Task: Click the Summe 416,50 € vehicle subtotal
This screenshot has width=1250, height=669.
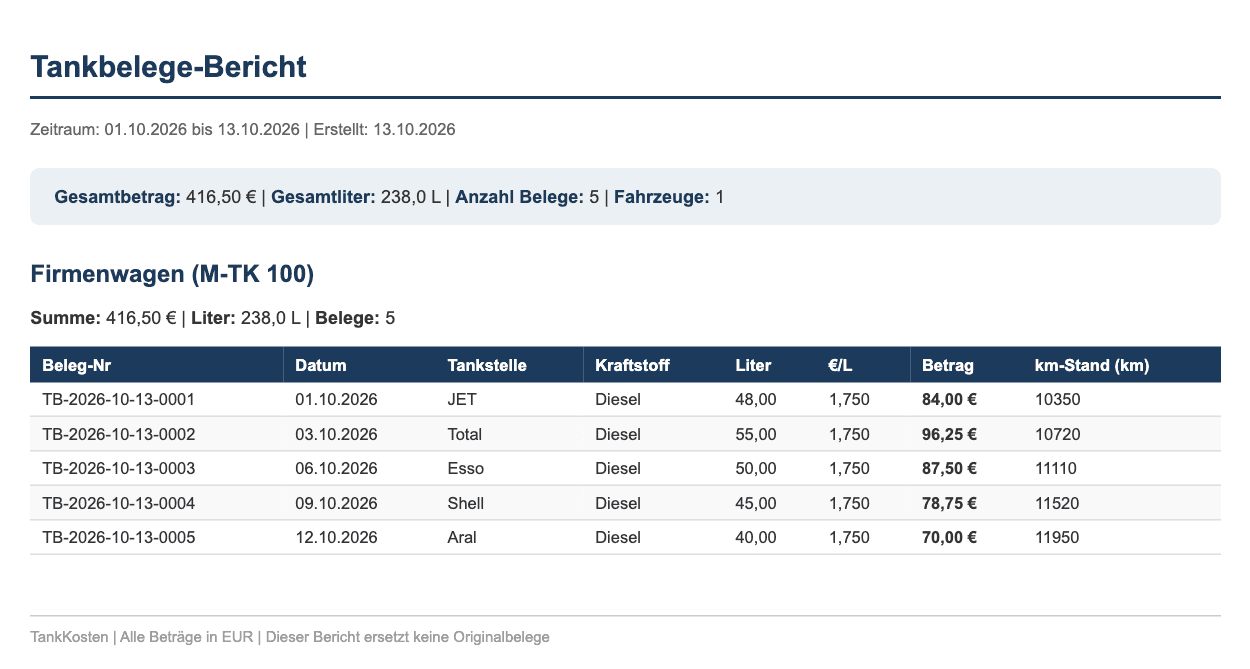Action: [103, 319]
